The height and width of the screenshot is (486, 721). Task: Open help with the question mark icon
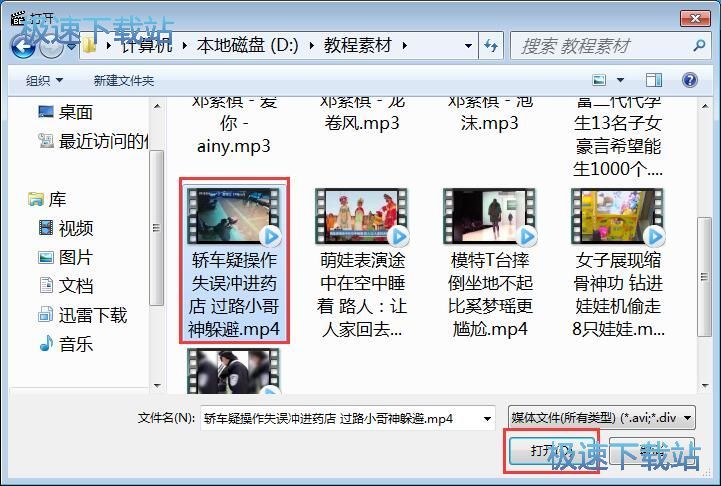[x=690, y=80]
